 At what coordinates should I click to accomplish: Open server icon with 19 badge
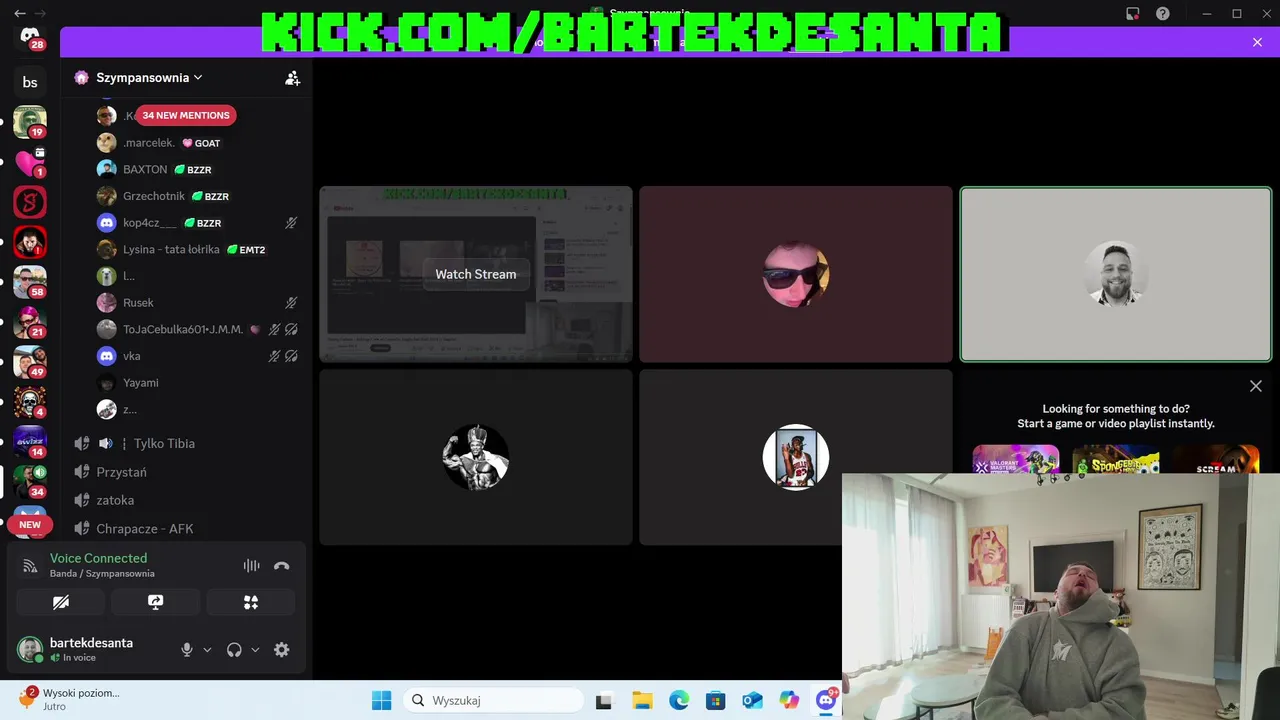coord(30,122)
